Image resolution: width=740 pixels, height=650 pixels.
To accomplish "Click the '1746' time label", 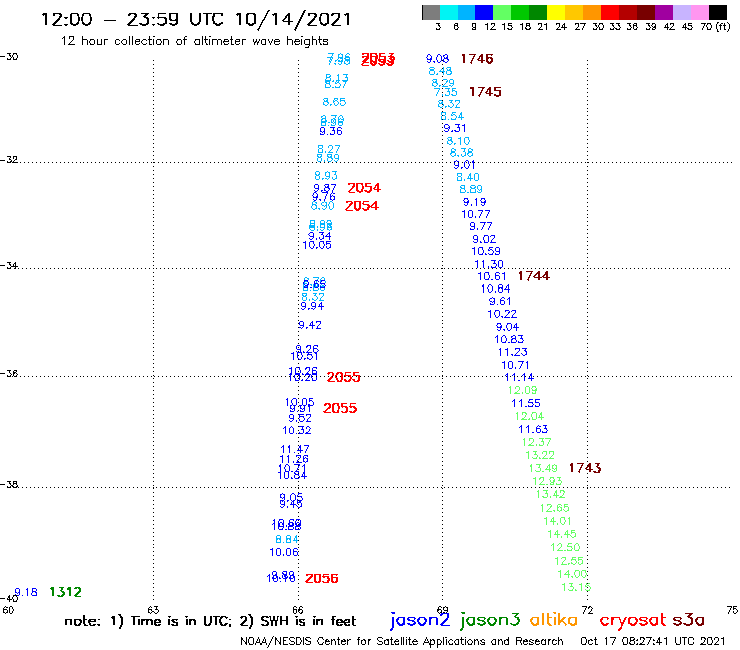I will (x=477, y=59).
